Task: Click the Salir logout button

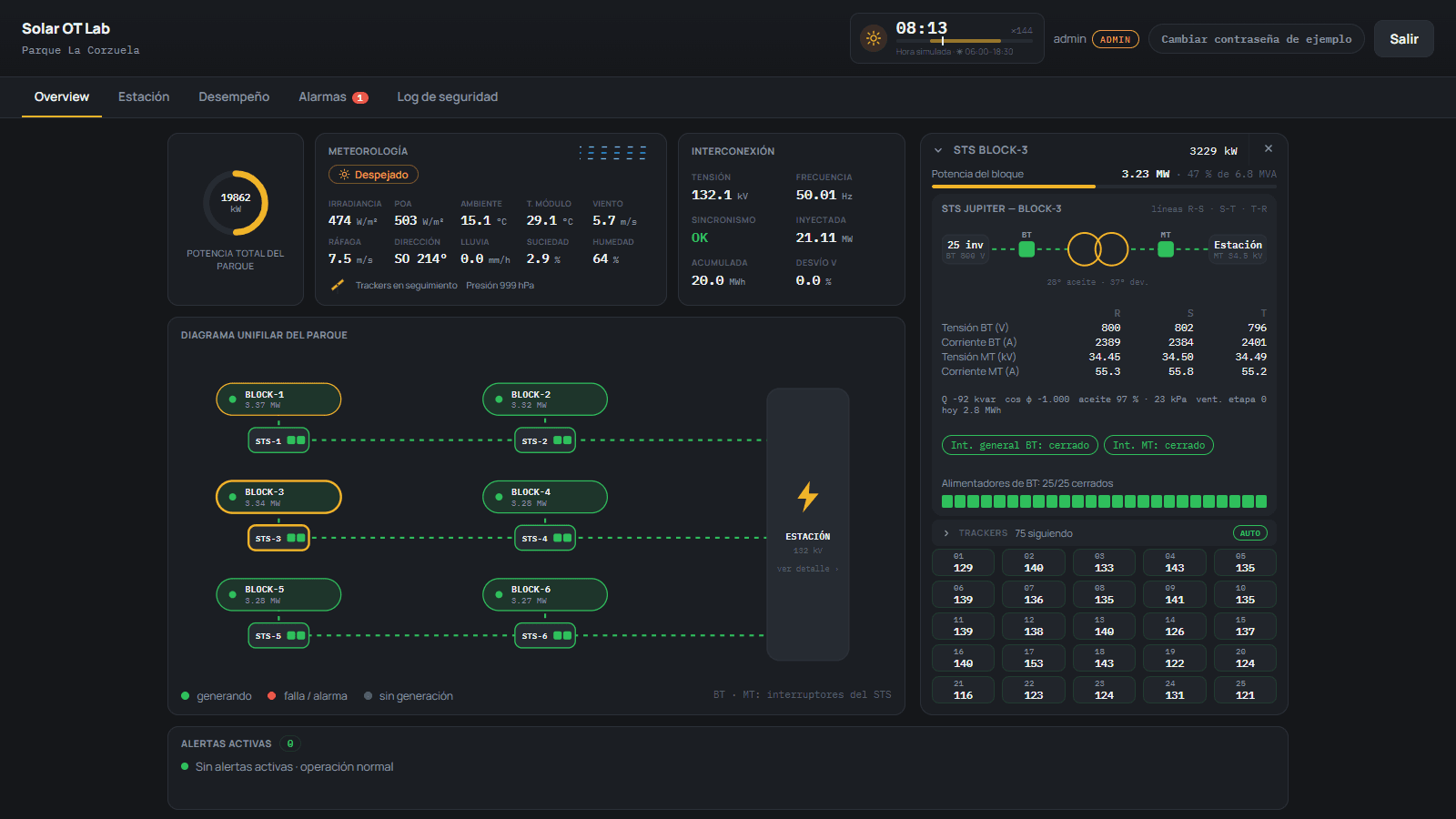Action: [x=1404, y=39]
